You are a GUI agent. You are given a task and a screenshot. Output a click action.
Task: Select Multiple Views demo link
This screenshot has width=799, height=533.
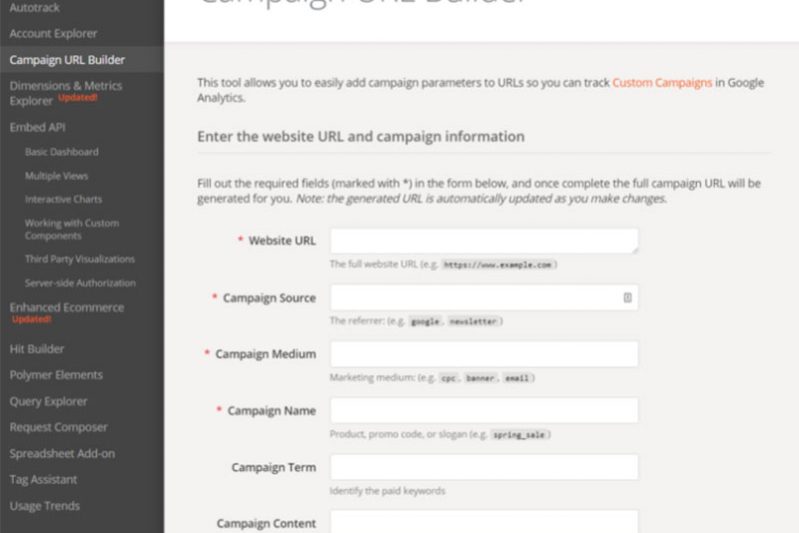point(57,176)
